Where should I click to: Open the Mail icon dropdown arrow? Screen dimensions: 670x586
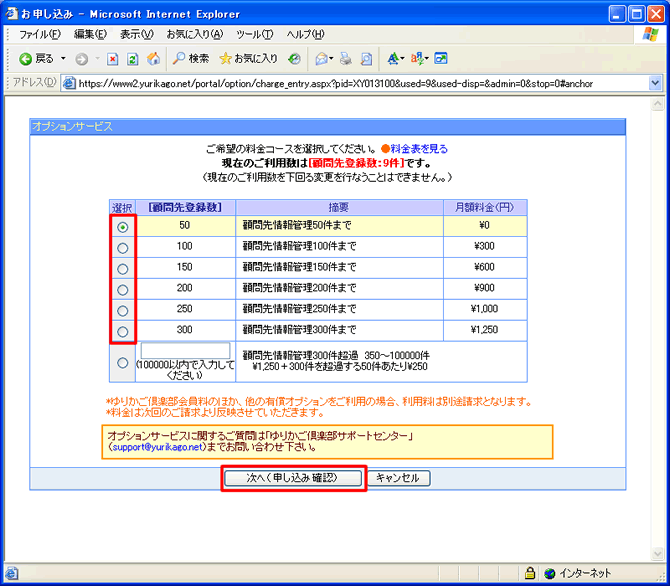(331, 58)
